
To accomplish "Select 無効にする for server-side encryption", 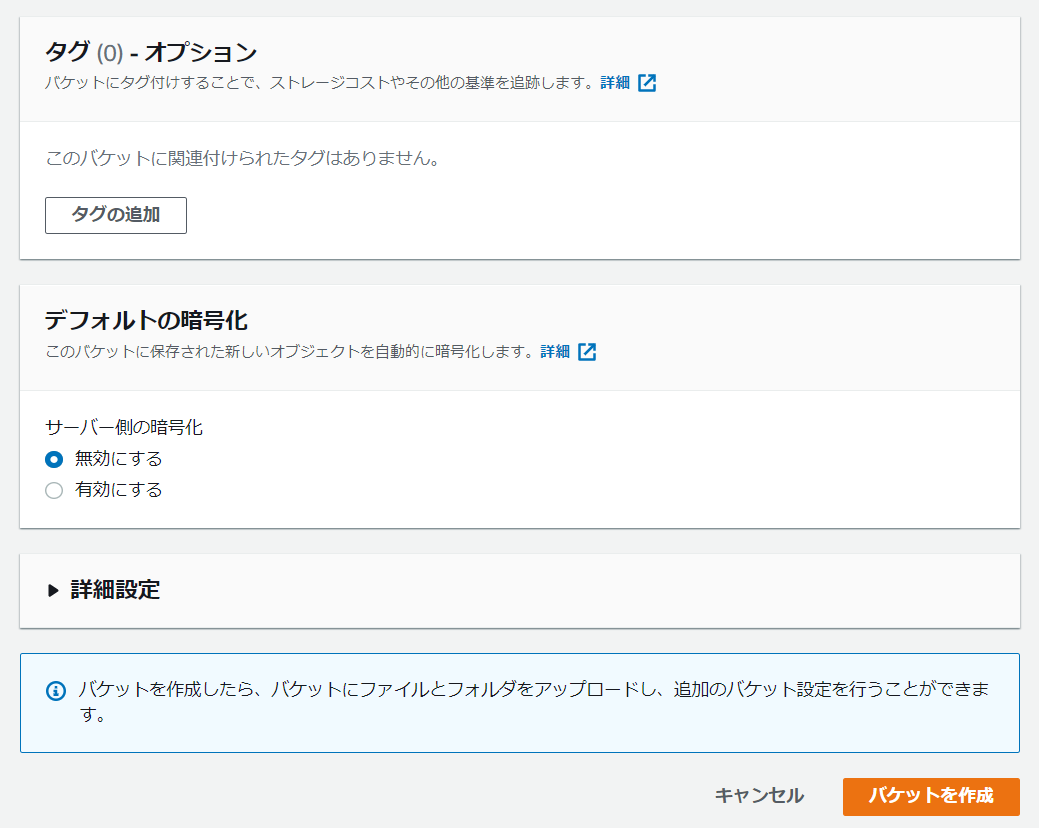I will point(54,459).
